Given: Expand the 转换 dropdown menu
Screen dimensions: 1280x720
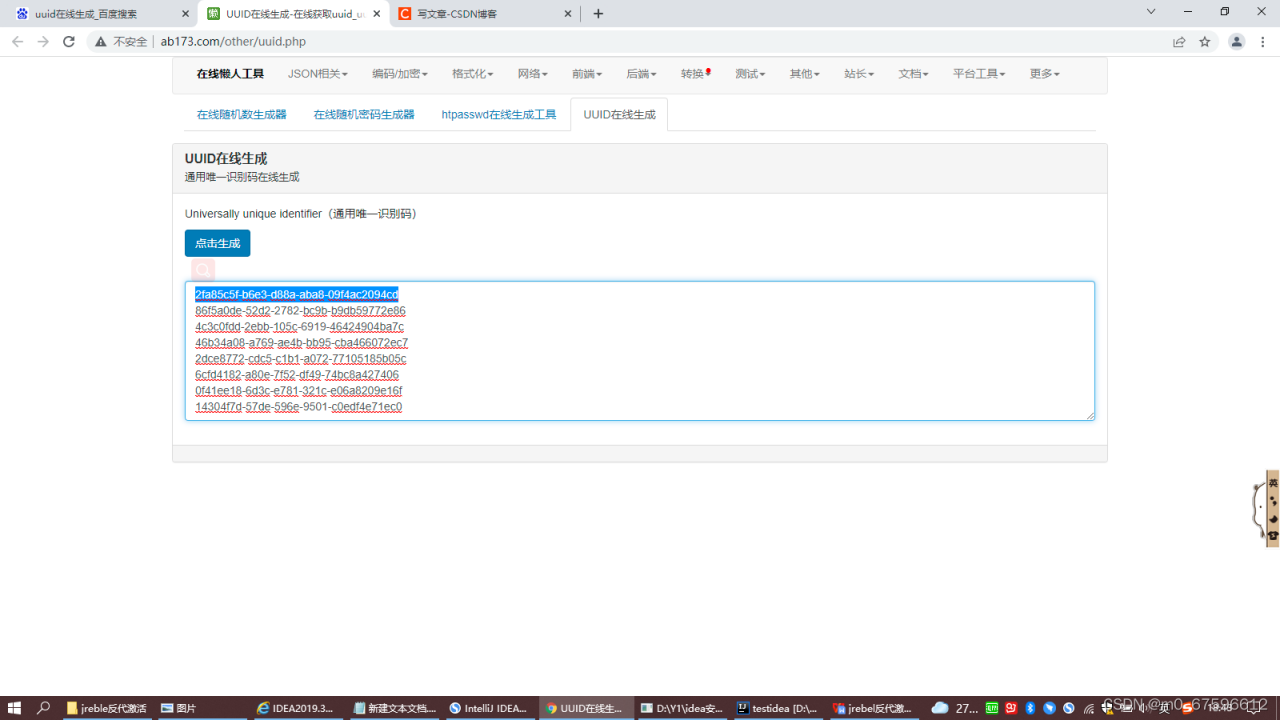Looking at the screenshot, I should [x=695, y=74].
